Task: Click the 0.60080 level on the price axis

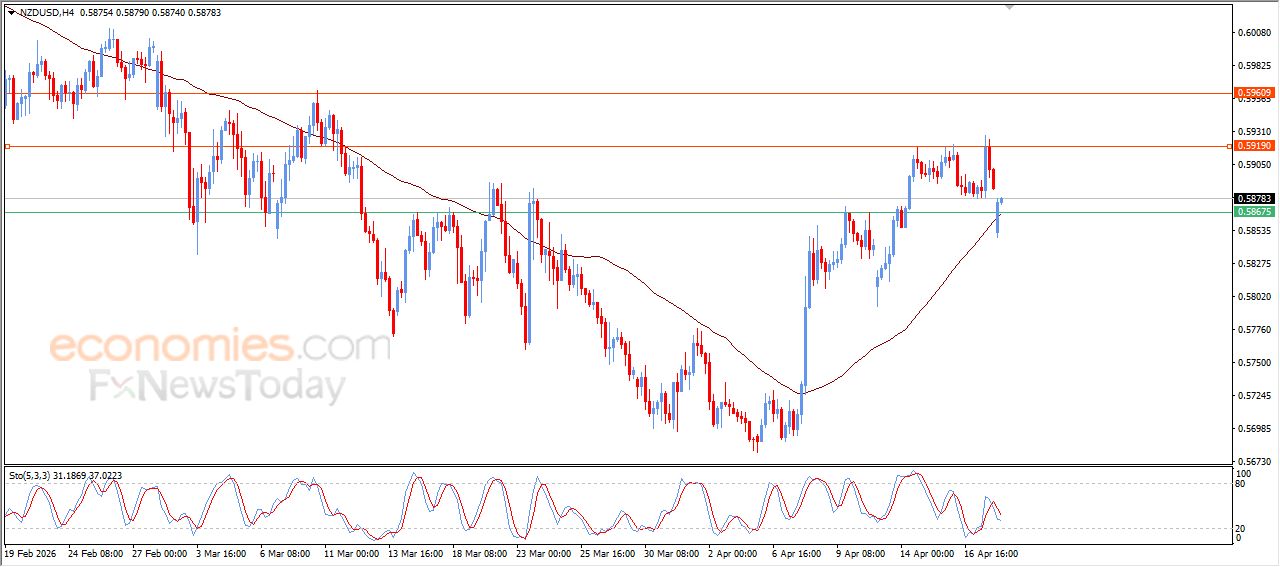Action: pyautogui.click(x=1254, y=33)
